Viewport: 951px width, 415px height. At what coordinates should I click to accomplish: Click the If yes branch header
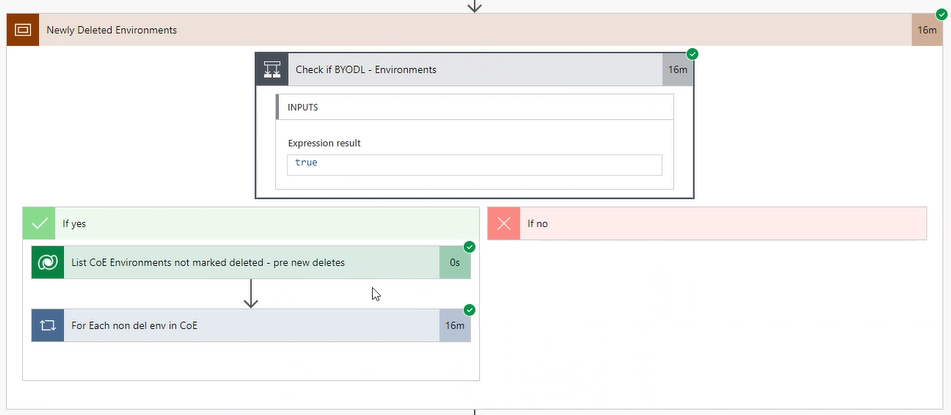coord(251,223)
